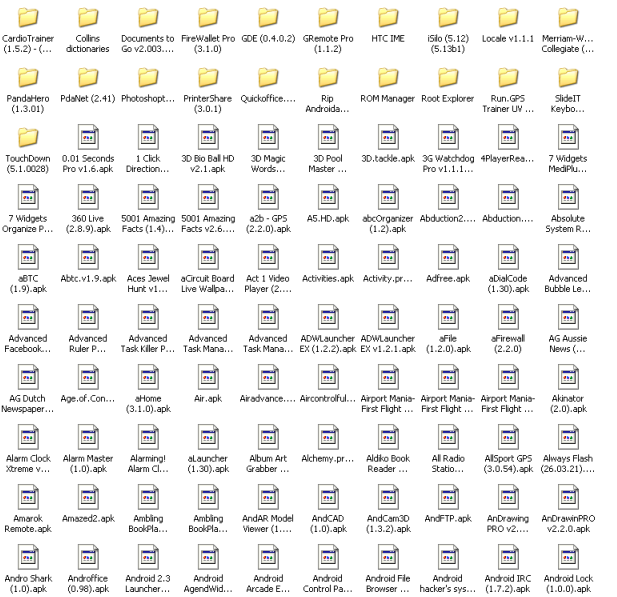Screen dimensions: 617x597
Task: Click the Andro Shark (1.0).apk icon
Action: point(28,557)
